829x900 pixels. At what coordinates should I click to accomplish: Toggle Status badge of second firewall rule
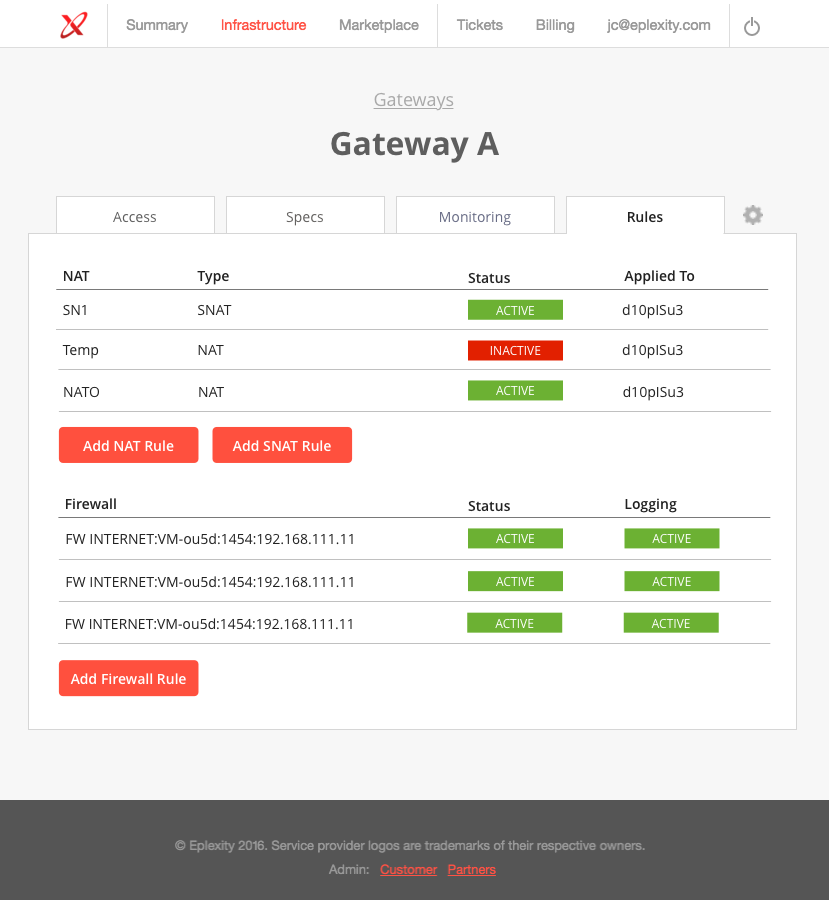pos(515,581)
